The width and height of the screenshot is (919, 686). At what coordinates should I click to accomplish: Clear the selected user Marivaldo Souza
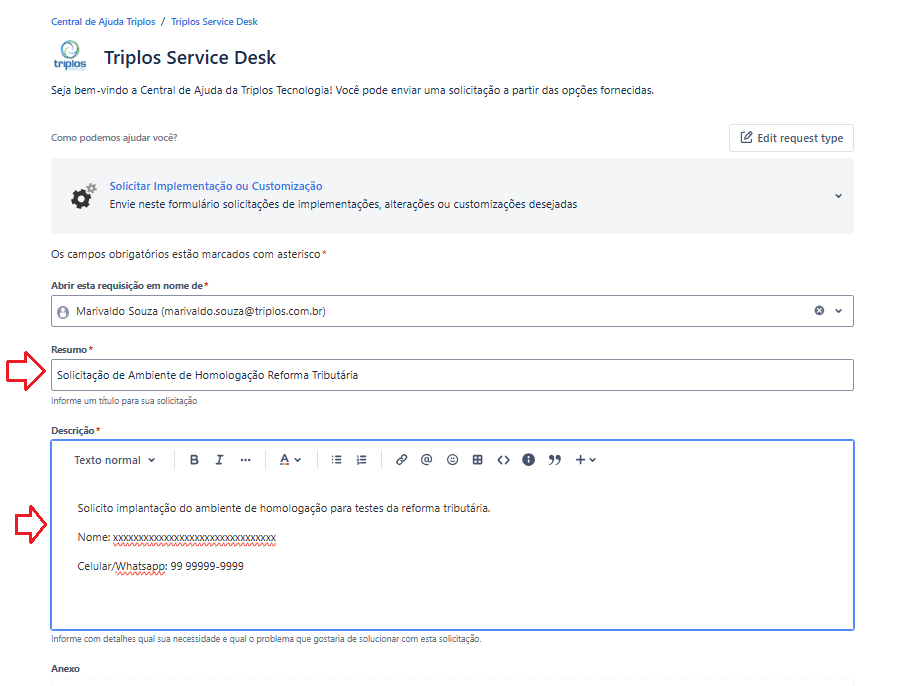(819, 311)
